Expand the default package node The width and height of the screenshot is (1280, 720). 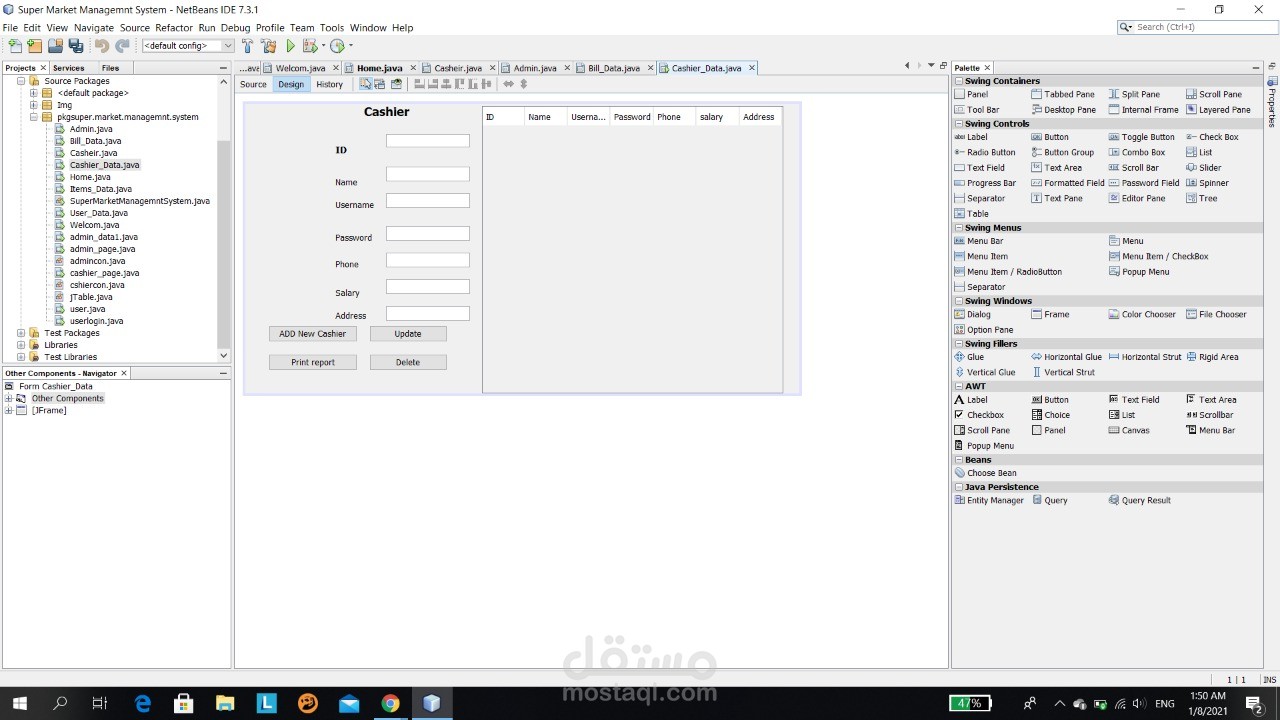[x=33, y=93]
